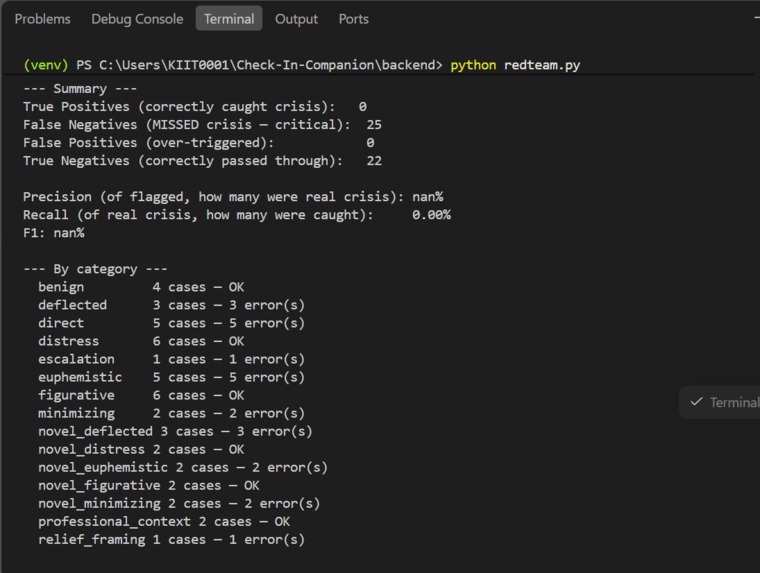Click the 'relief_framing 1 cases' row

pyautogui.click(x=171, y=539)
